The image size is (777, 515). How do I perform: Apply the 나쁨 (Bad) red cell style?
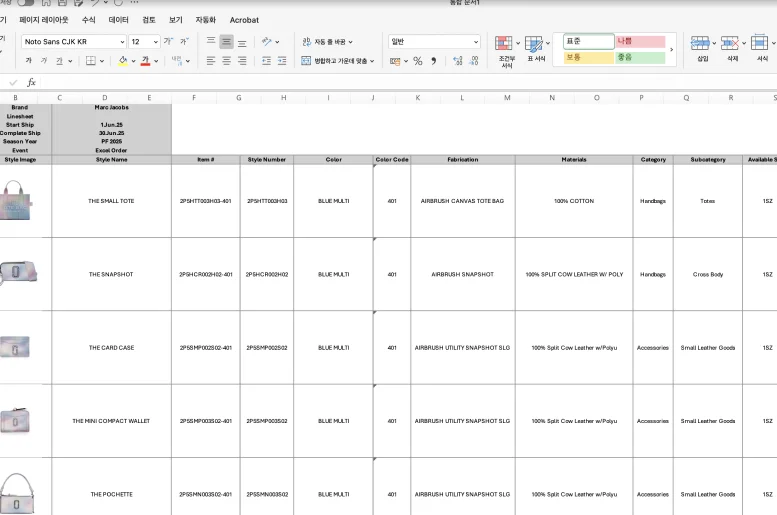tap(640, 42)
